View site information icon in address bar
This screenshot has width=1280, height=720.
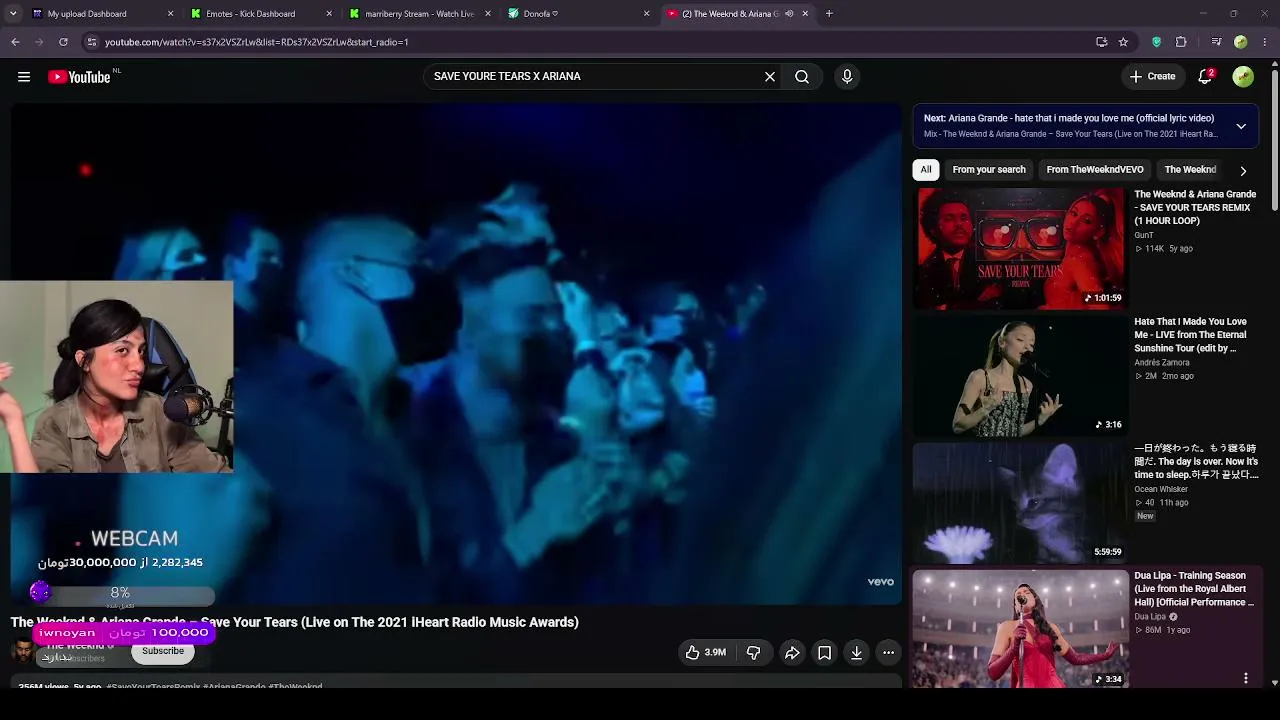(x=92, y=42)
